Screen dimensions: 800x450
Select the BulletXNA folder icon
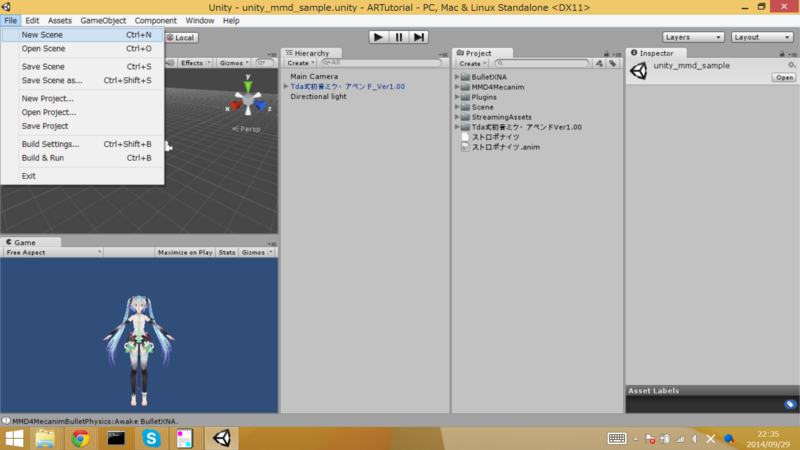465,77
